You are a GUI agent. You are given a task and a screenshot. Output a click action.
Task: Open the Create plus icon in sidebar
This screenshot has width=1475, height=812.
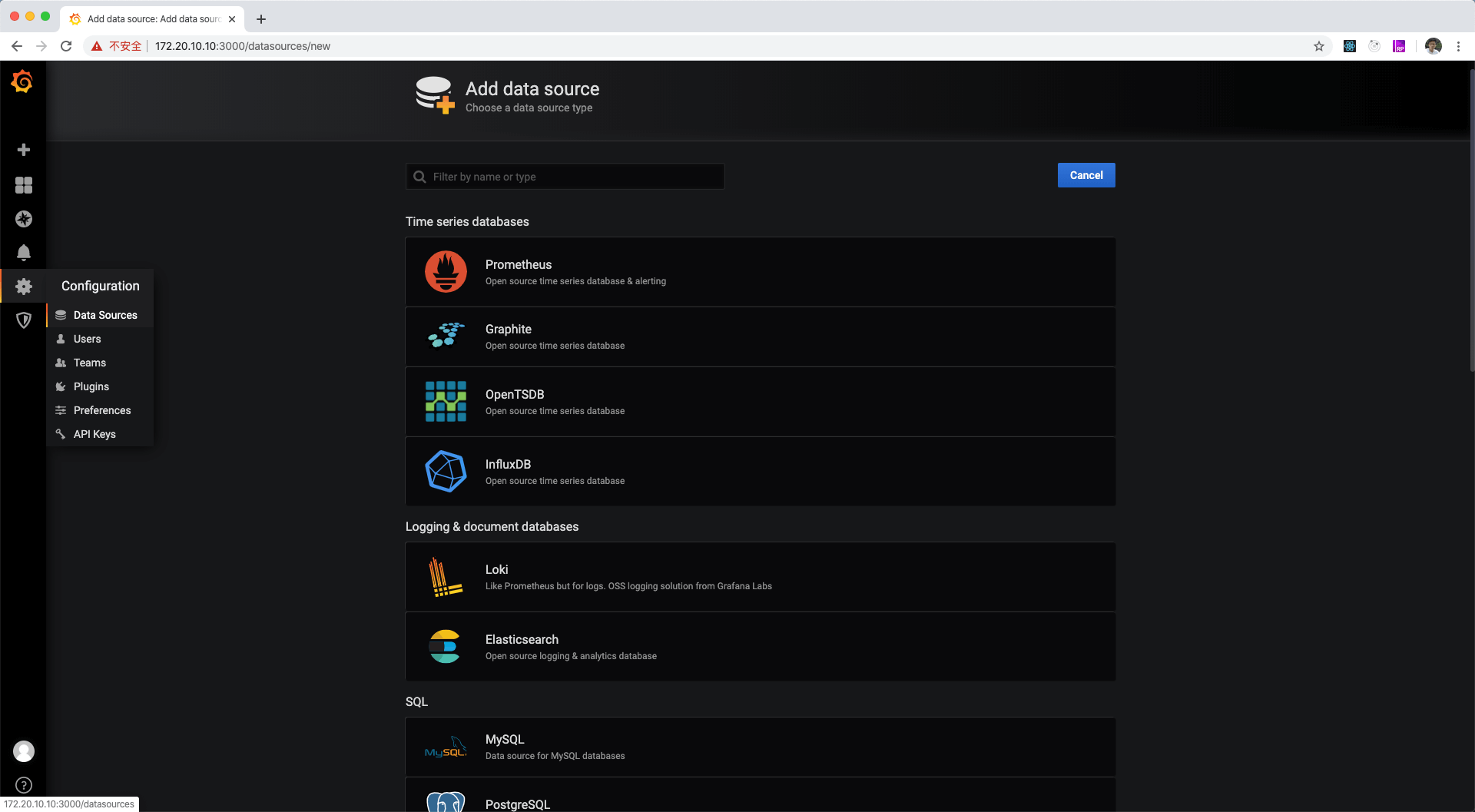click(24, 150)
